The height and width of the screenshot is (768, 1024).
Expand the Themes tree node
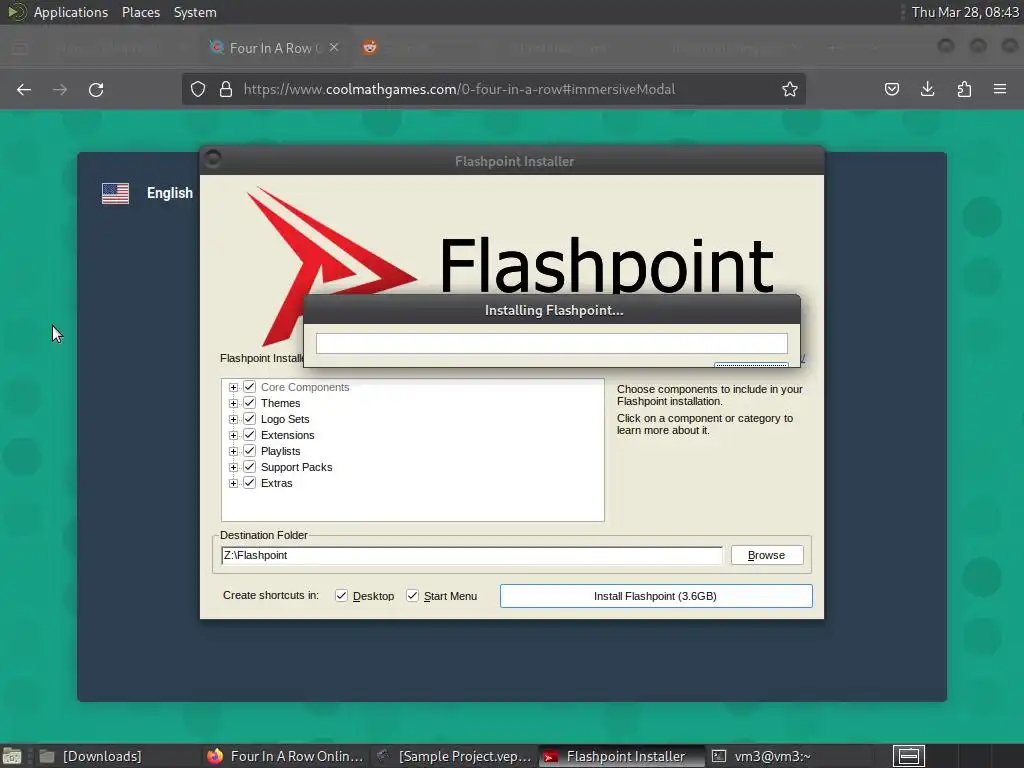point(233,403)
